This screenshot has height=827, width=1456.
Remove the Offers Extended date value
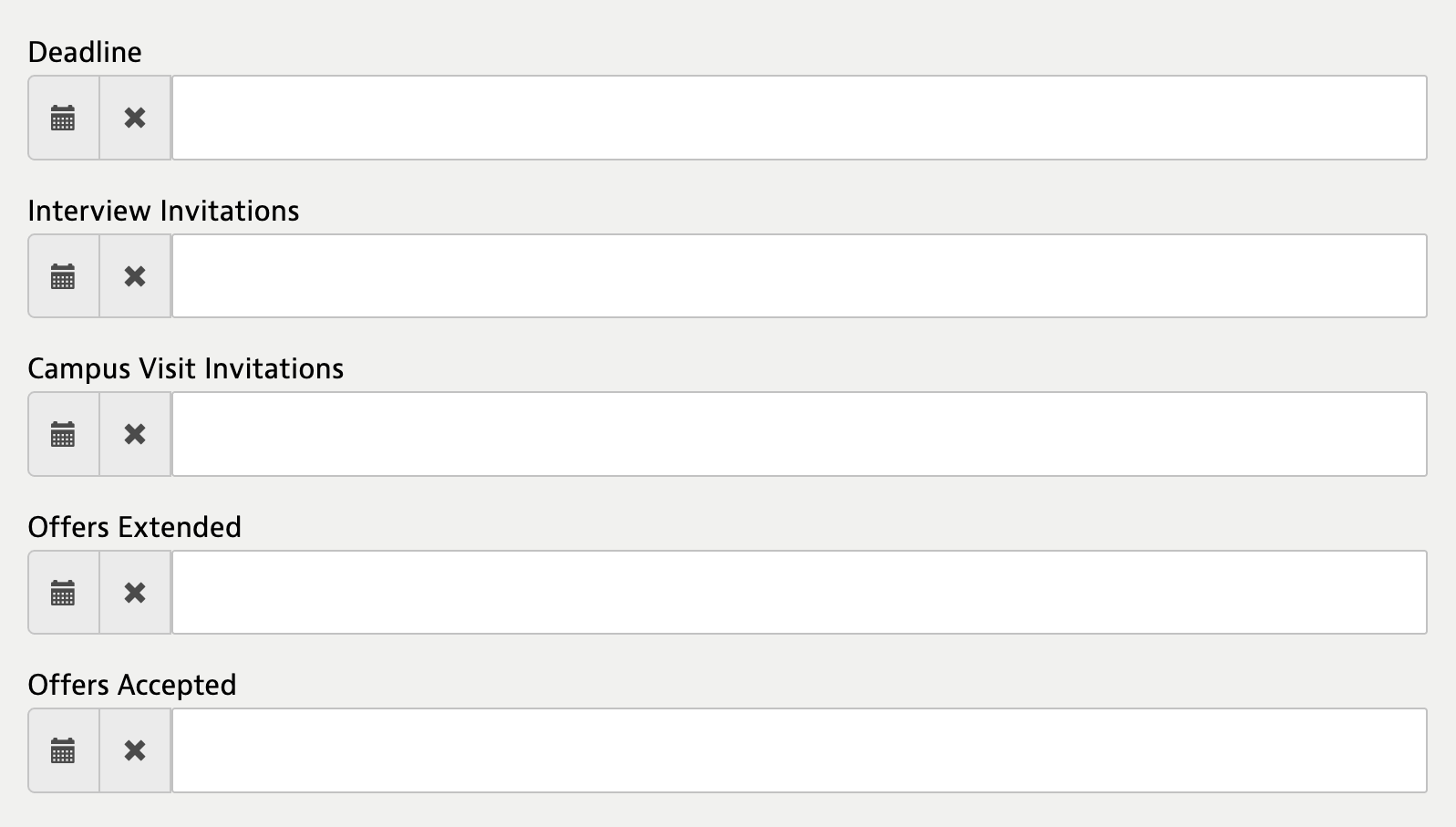click(135, 593)
